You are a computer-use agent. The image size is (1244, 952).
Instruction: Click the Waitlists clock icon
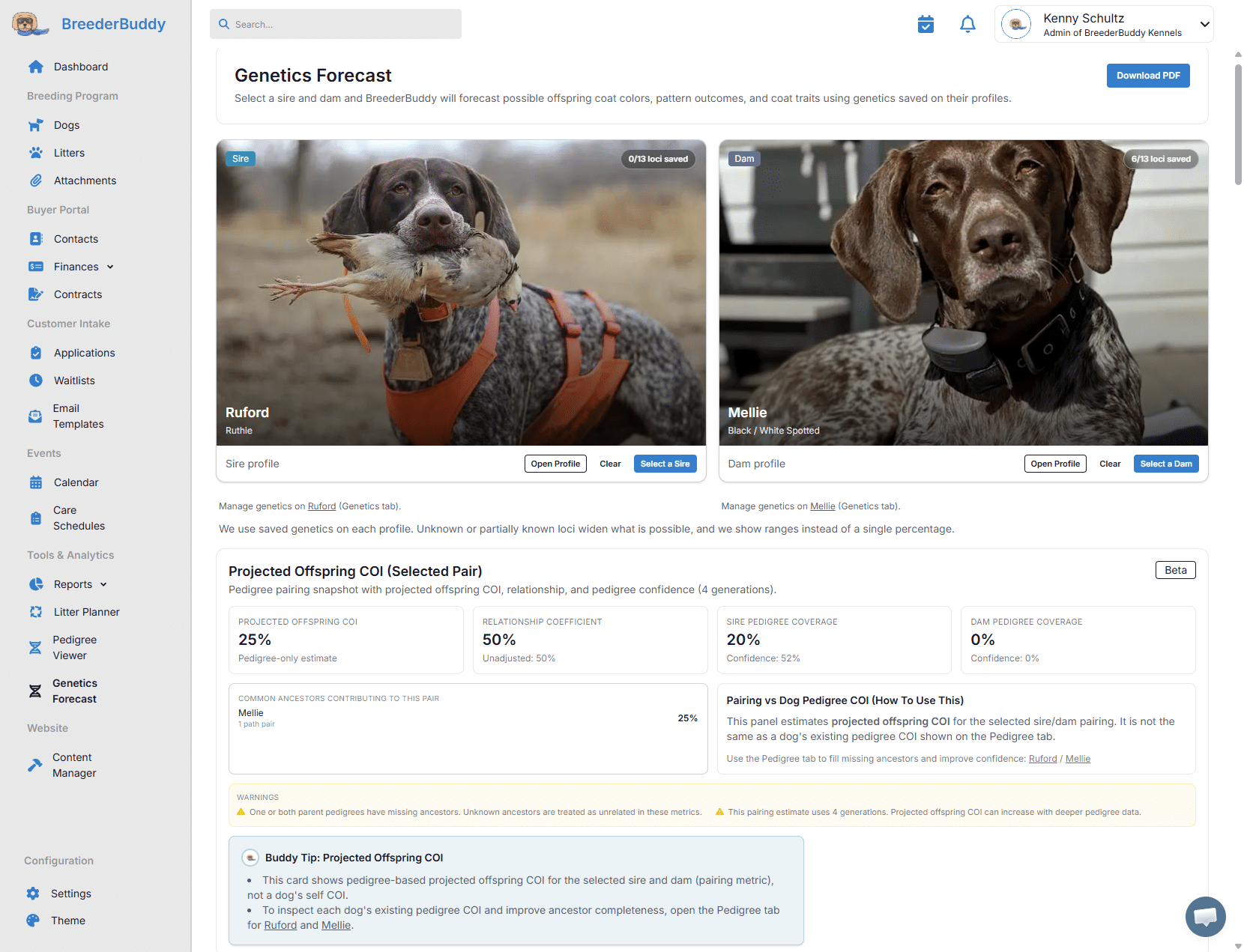tap(36, 381)
